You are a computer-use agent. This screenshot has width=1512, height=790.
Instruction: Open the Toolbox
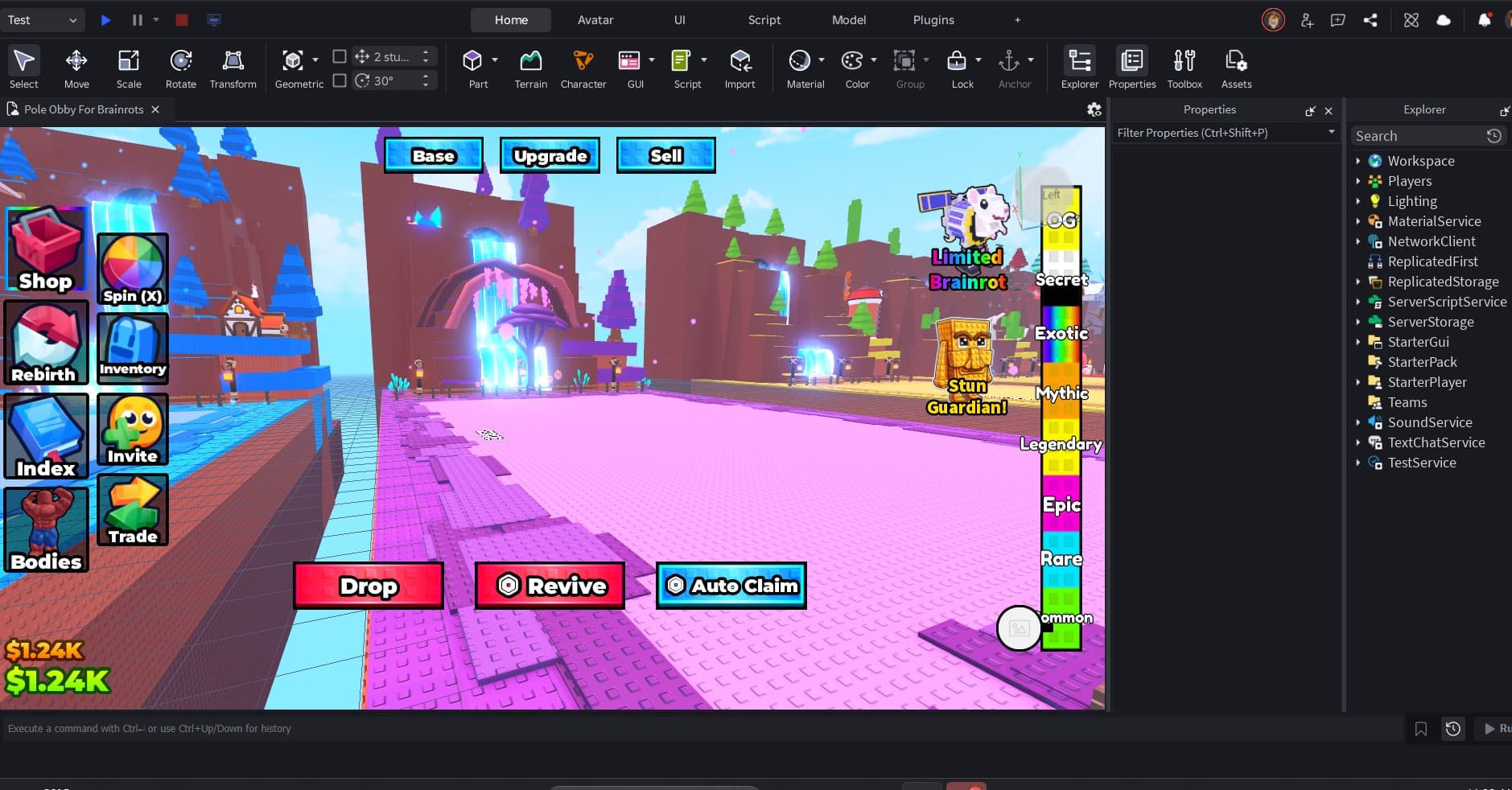click(1184, 68)
